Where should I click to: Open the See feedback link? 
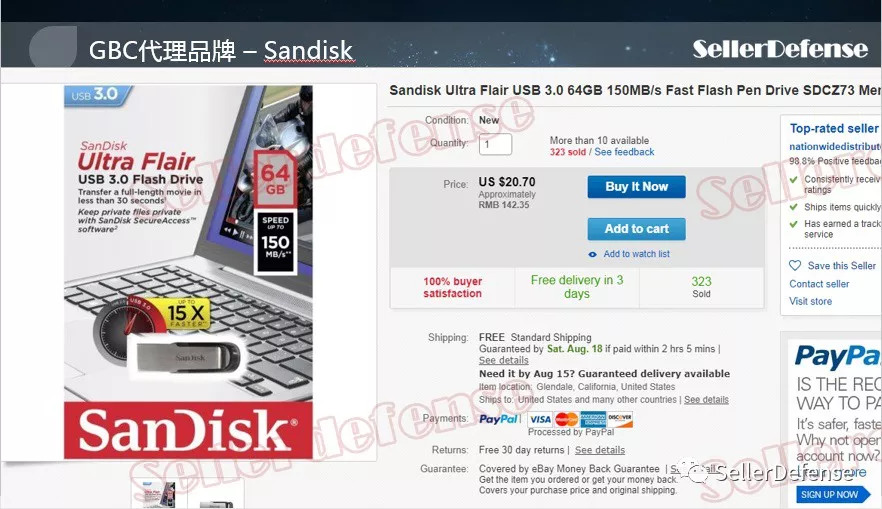pos(624,152)
